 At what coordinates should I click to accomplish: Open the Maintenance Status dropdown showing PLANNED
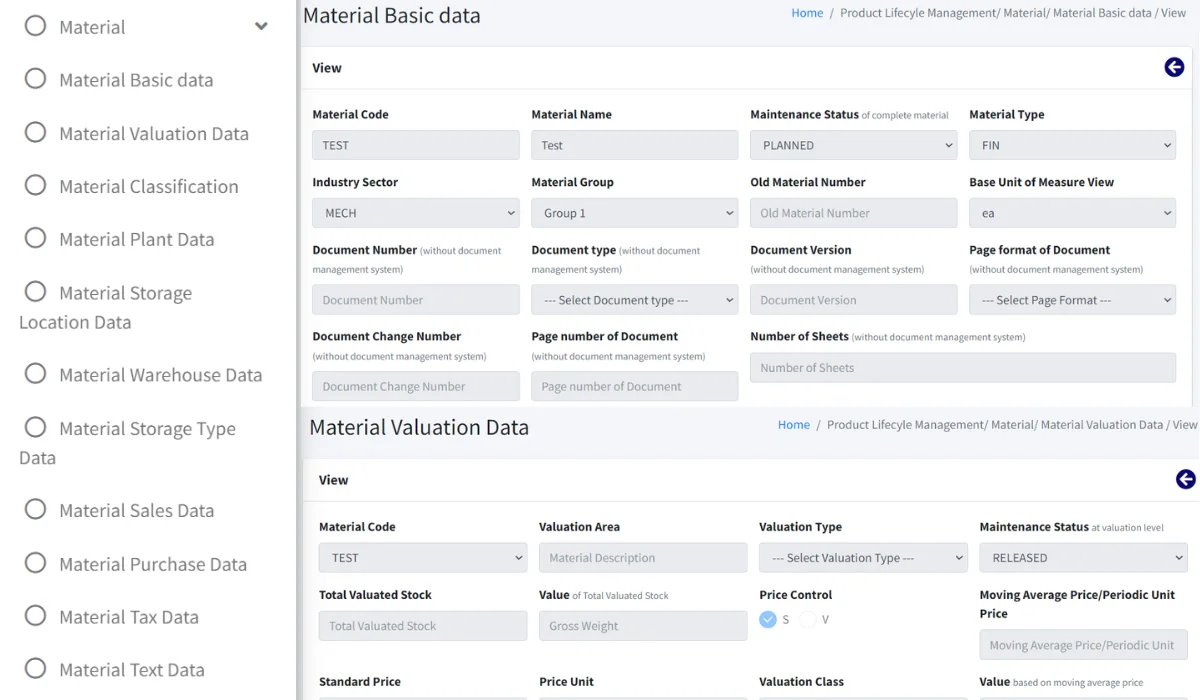852,144
